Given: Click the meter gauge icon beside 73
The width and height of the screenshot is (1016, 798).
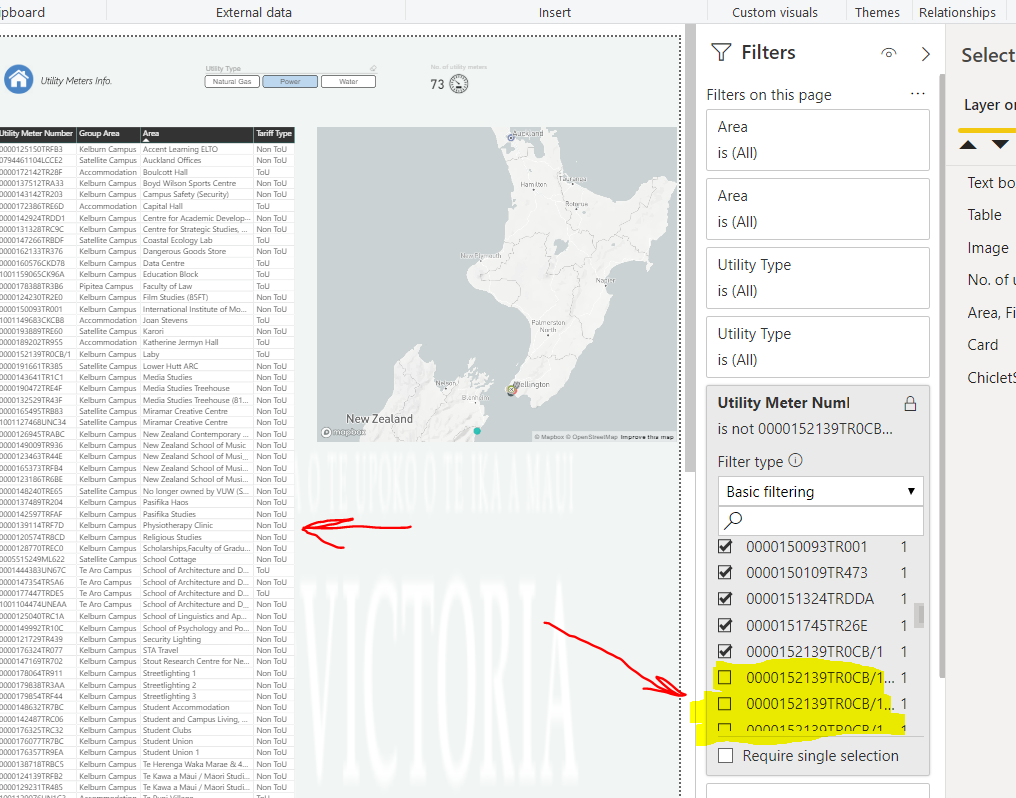Looking at the screenshot, I should pyautogui.click(x=459, y=84).
